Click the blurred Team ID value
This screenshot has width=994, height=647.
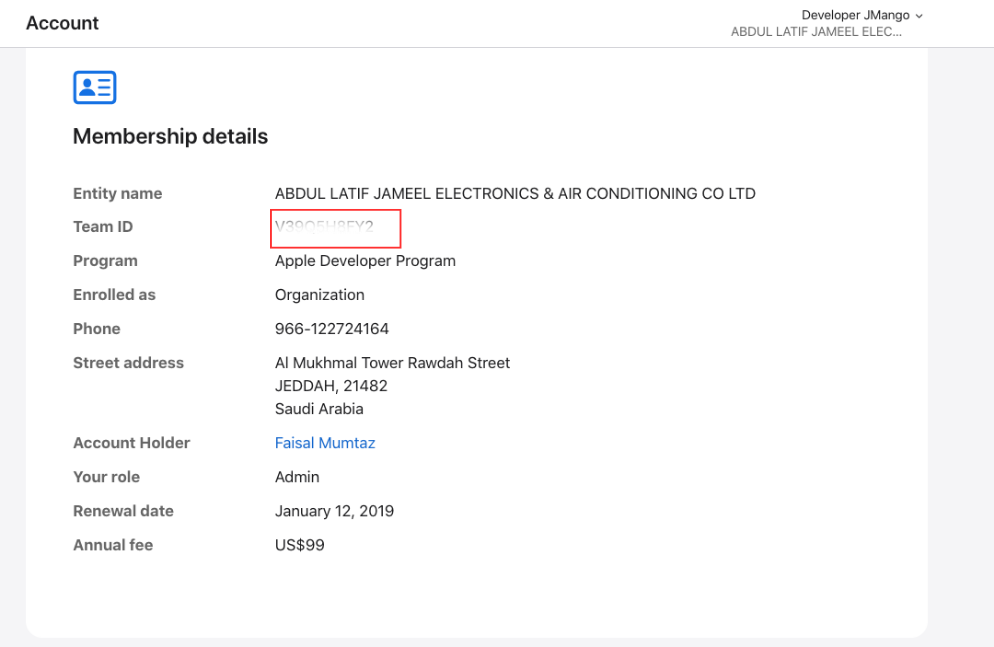coord(325,227)
